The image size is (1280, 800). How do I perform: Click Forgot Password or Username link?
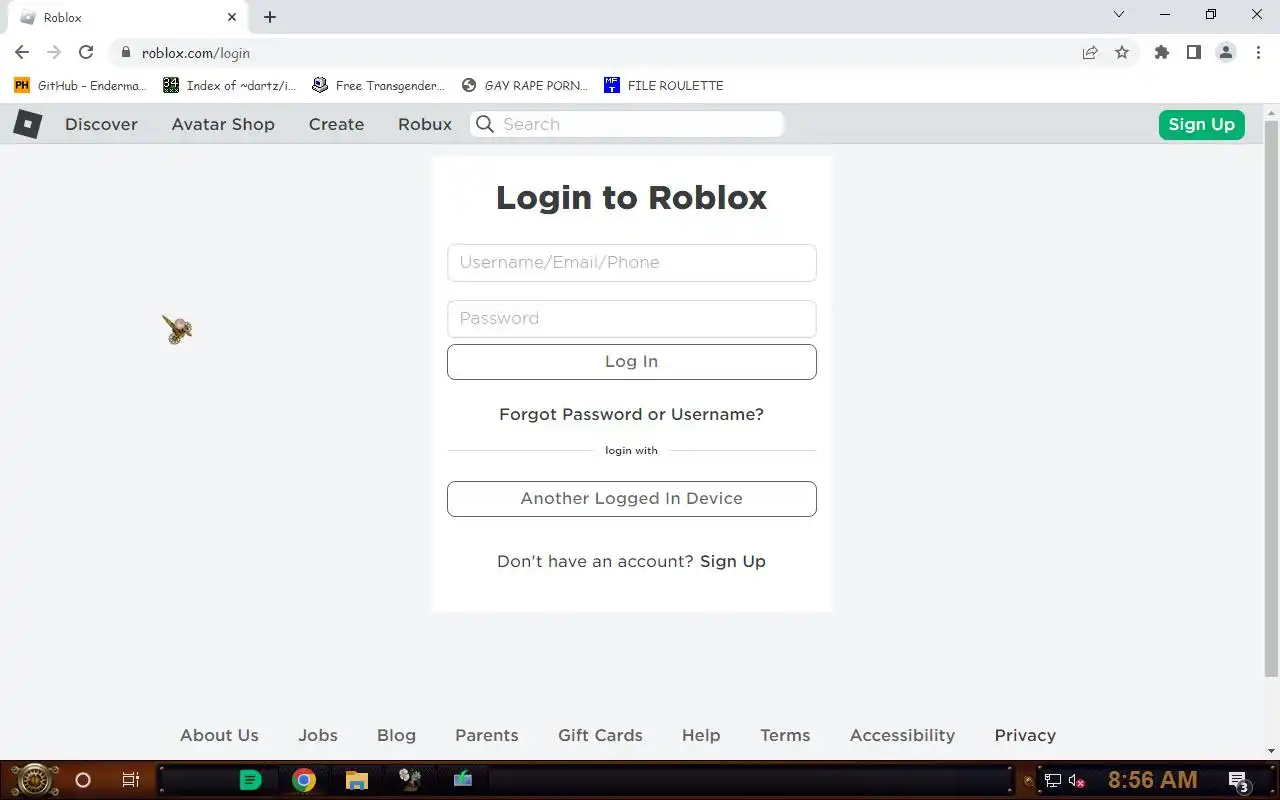(632, 414)
